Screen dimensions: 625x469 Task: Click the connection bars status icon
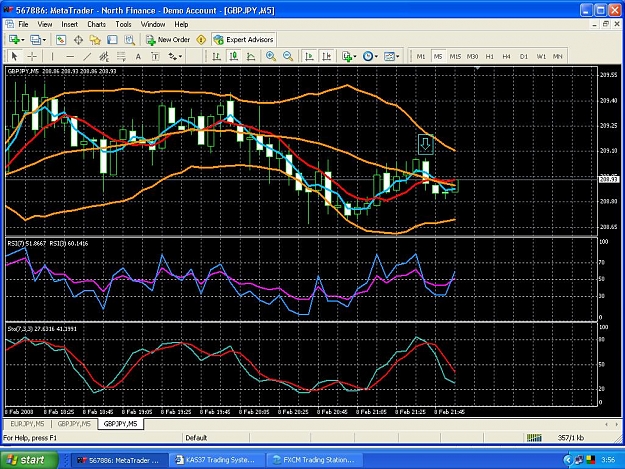[x=534, y=438]
